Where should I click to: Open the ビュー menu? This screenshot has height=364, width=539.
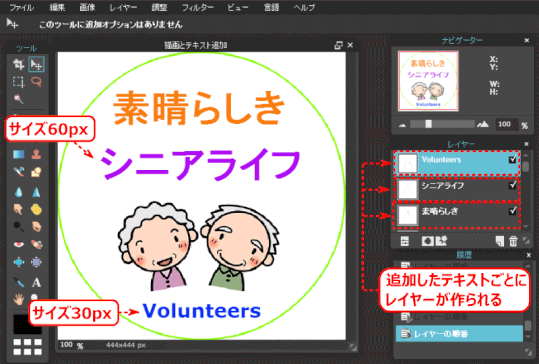click(238, 8)
